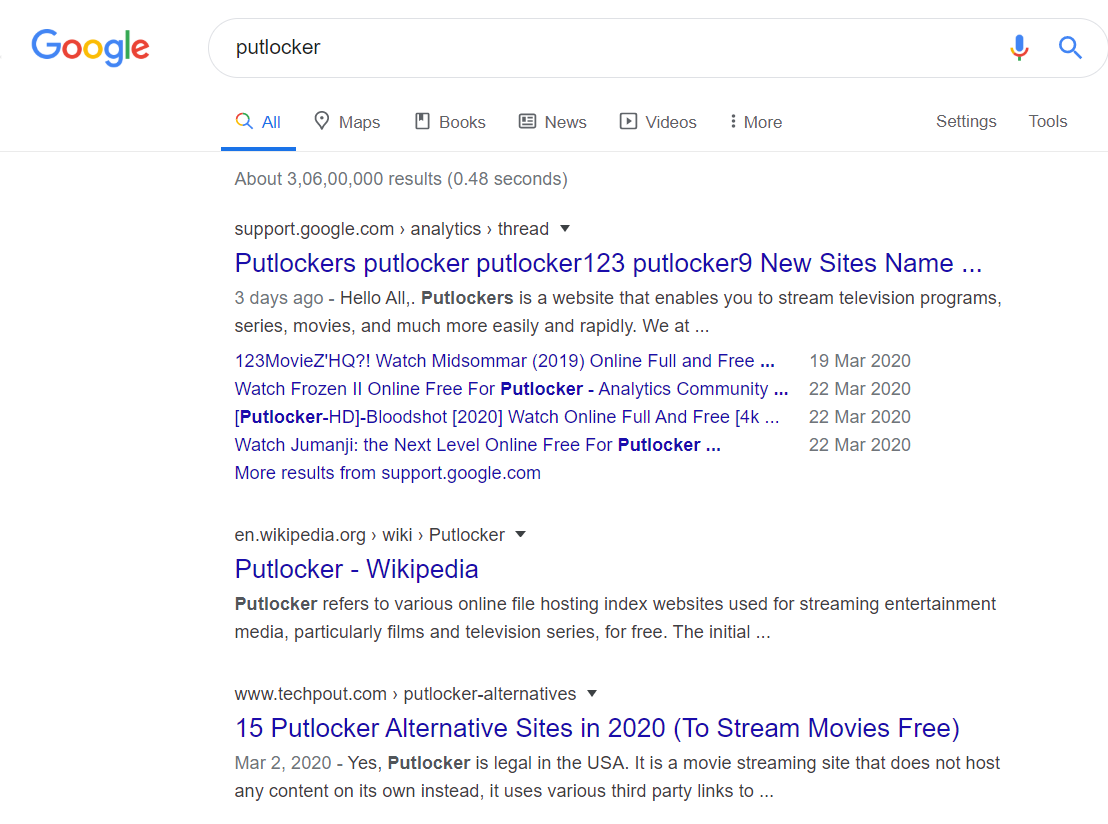Click the '3 days ago' snippet text
The width and height of the screenshot is (1108, 824).
[x=278, y=298]
